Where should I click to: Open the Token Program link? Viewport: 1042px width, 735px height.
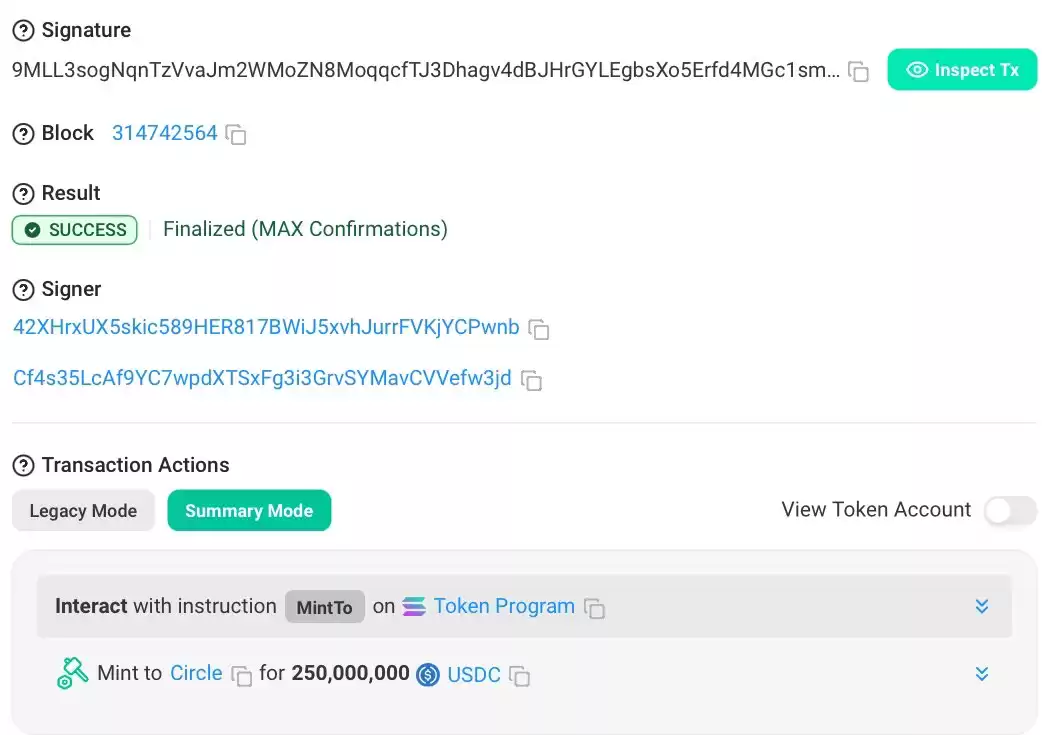coord(504,606)
